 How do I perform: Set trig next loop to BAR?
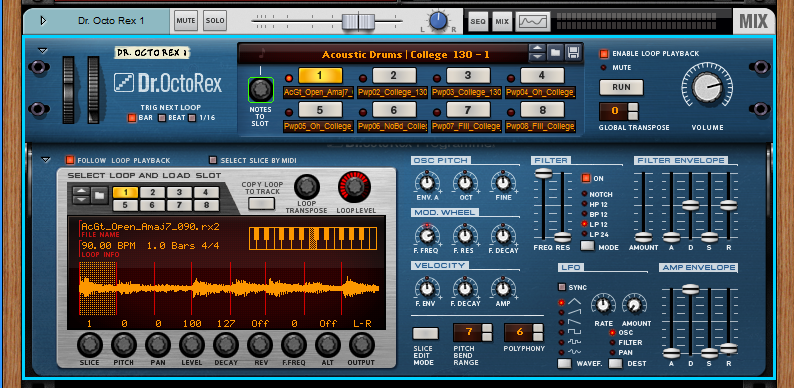coord(132,118)
